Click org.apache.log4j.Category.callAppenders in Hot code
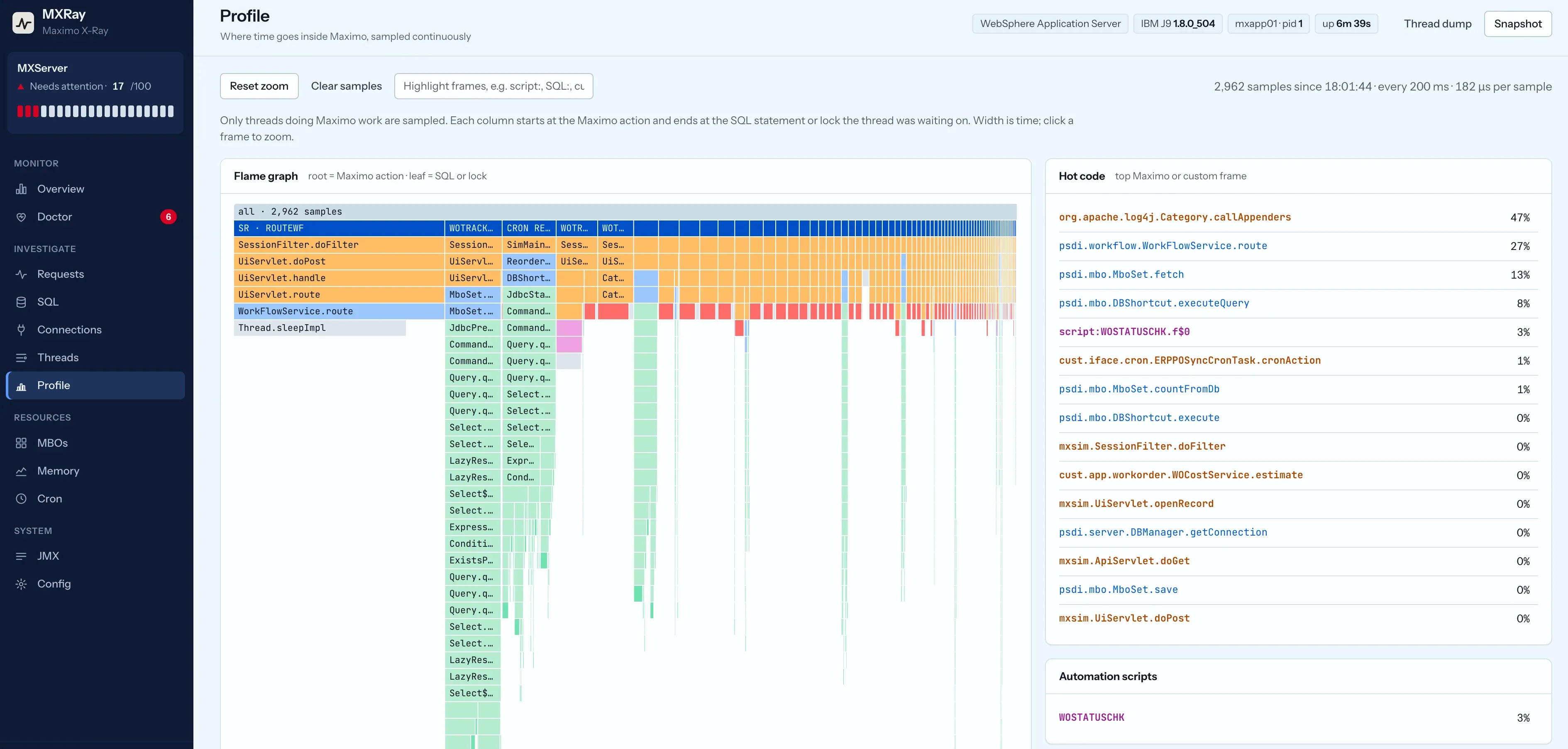This screenshot has width=1568, height=749. [x=1298, y=218]
